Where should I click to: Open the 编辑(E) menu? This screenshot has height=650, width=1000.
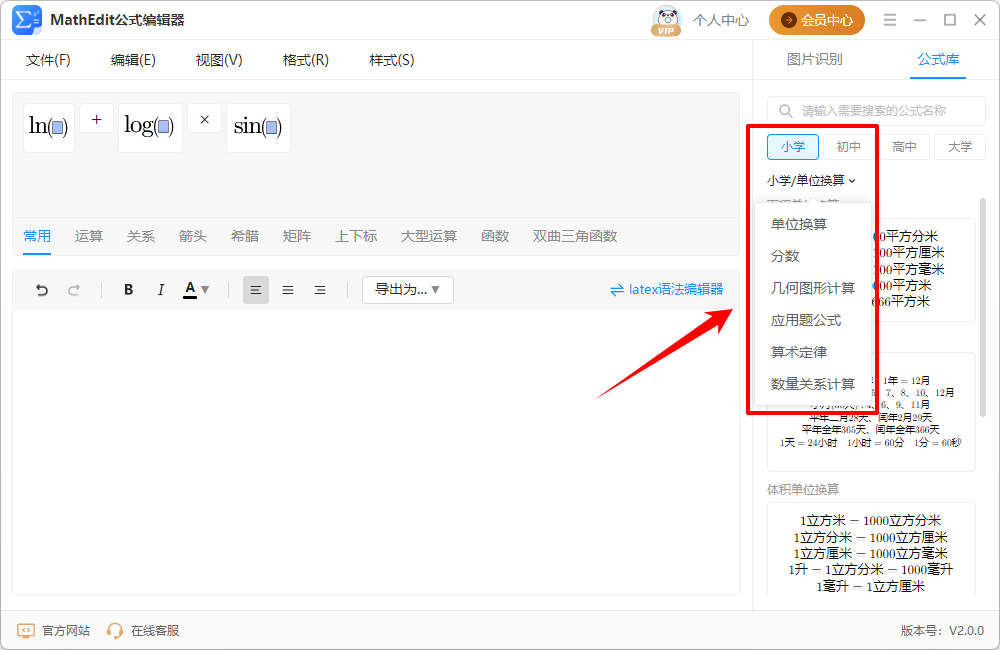[133, 60]
